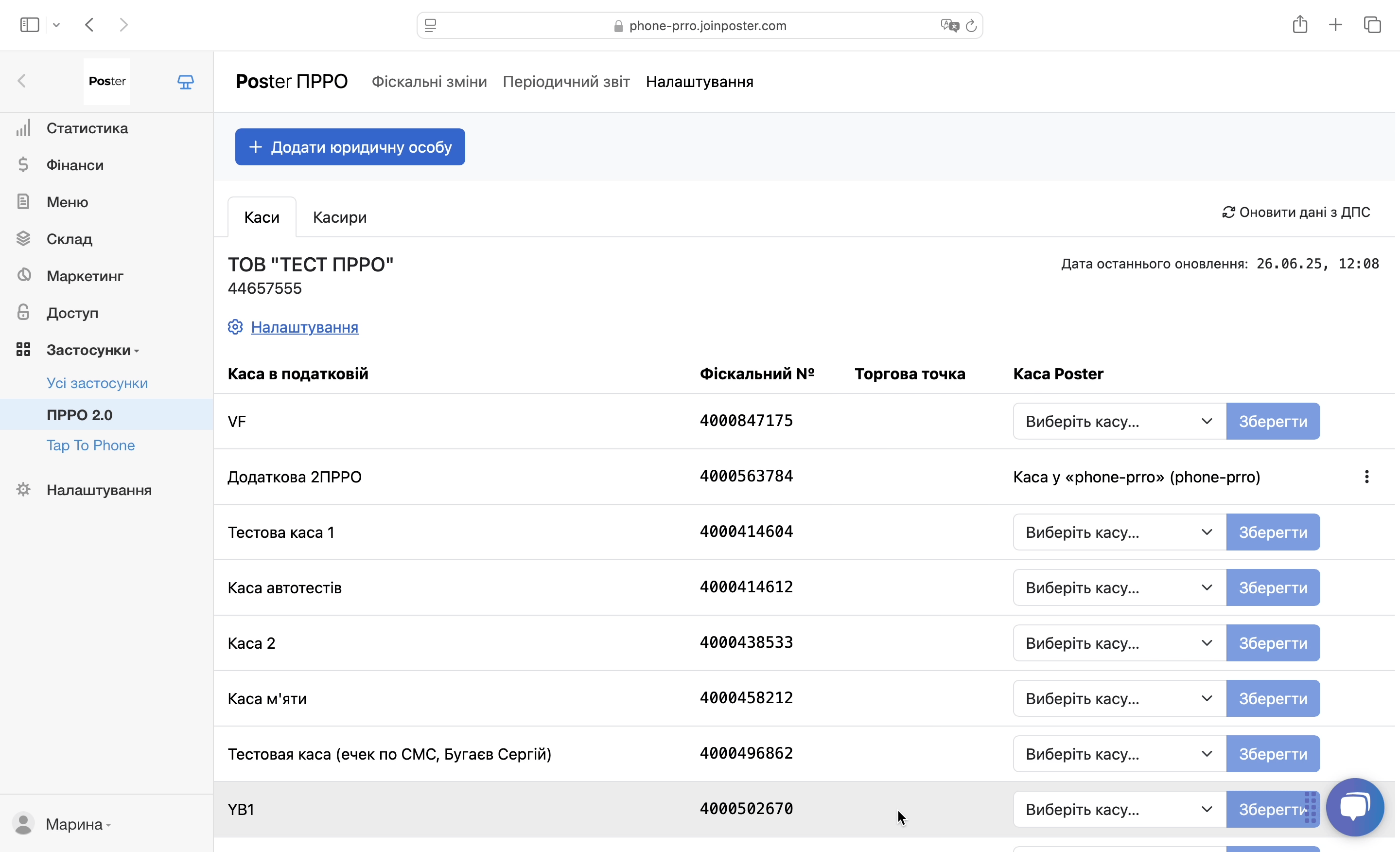The image size is (1400, 852).
Task: Click Зберегти for Каса 2
Action: click(x=1273, y=643)
